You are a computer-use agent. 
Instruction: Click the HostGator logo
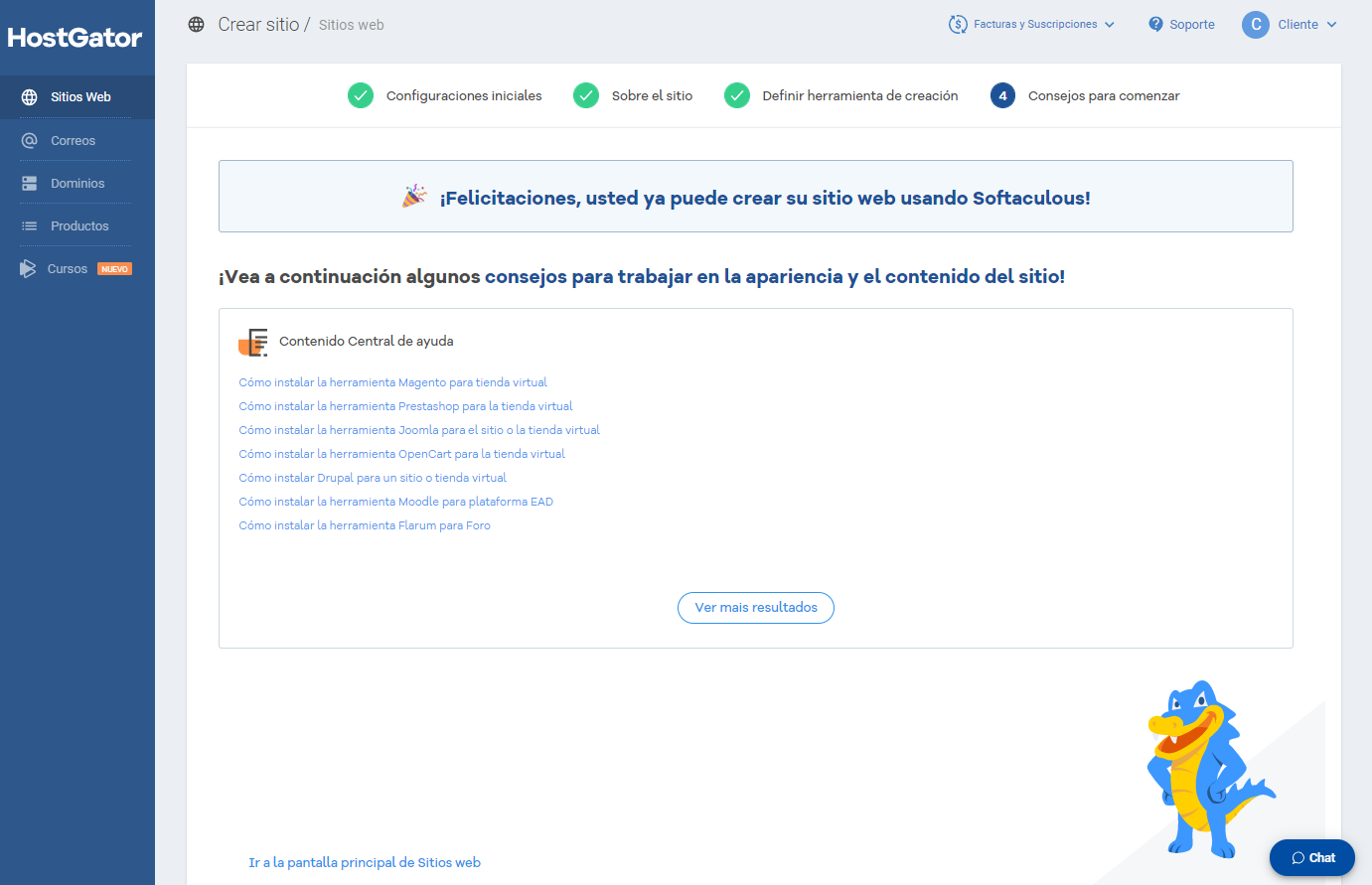(76, 38)
